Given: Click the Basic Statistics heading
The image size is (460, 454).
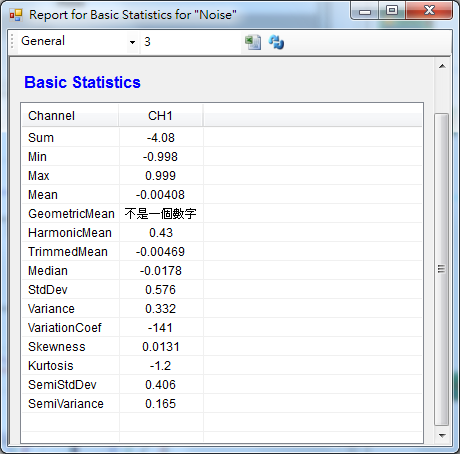Looking at the screenshot, I should [x=82, y=82].
